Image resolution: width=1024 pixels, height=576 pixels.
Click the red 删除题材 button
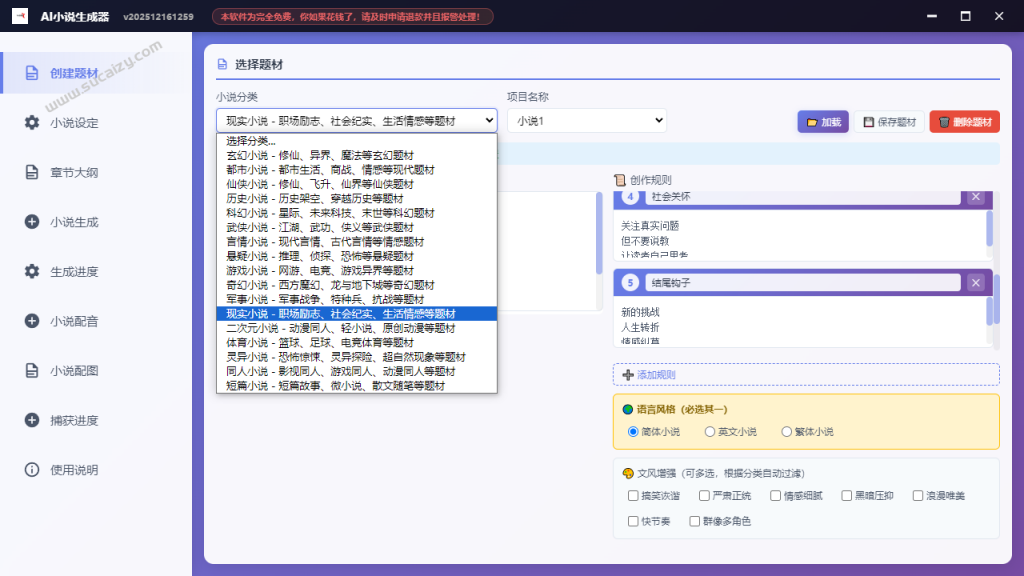click(964, 122)
